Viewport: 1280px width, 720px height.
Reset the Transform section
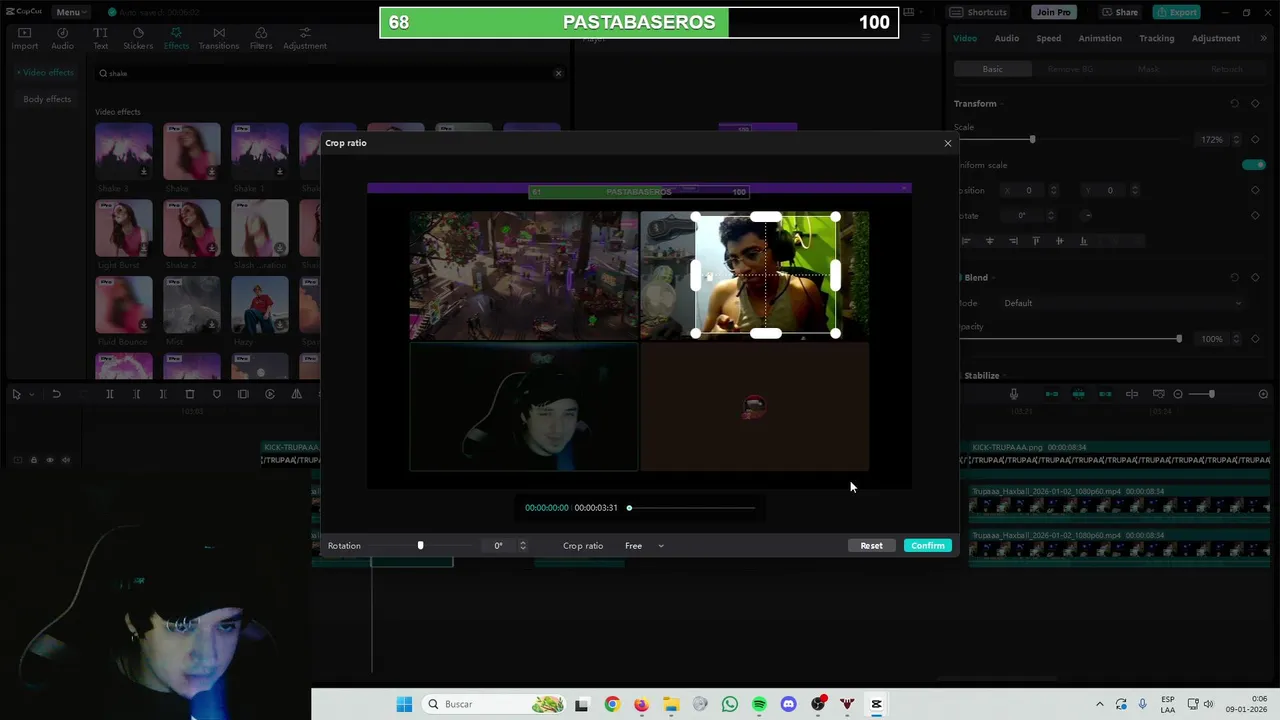click(x=1234, y=103)
